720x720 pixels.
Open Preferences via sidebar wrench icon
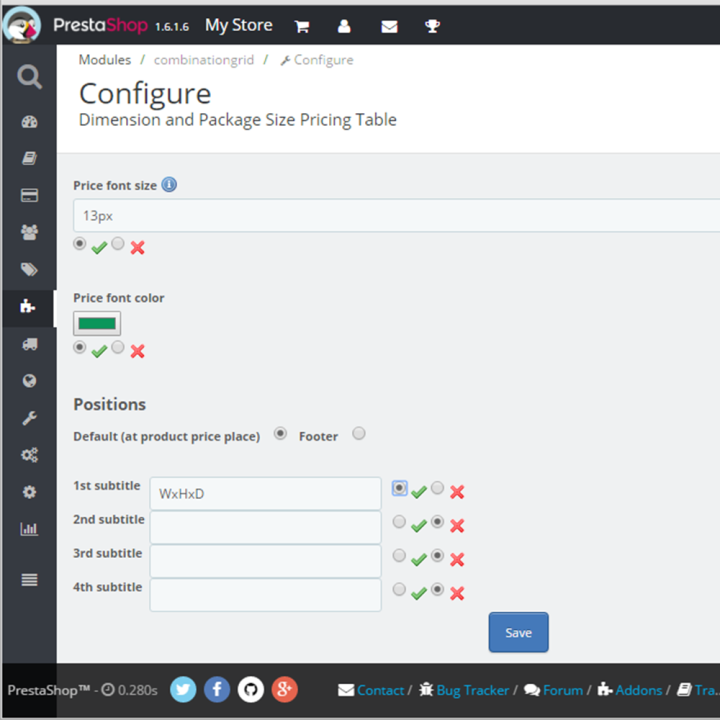(29, 418)
